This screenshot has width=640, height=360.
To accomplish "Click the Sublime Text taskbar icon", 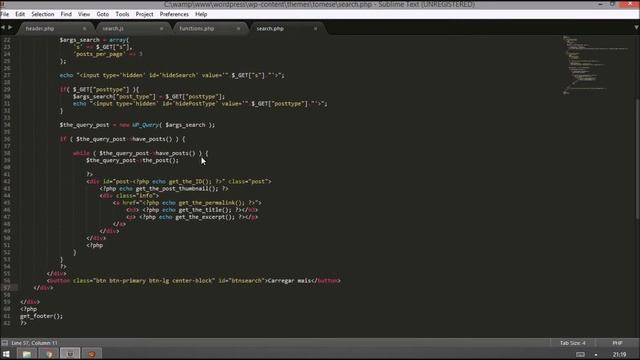I will click(70, 354).
